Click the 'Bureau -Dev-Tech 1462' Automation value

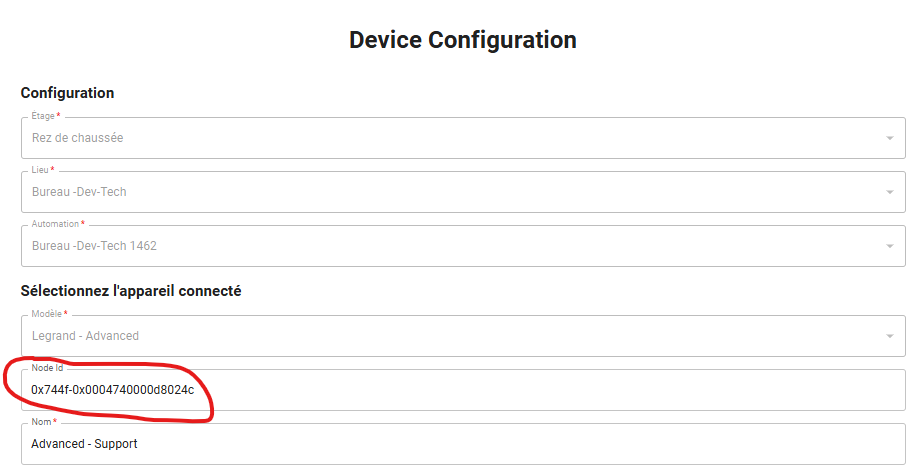(x=94, y=246)
